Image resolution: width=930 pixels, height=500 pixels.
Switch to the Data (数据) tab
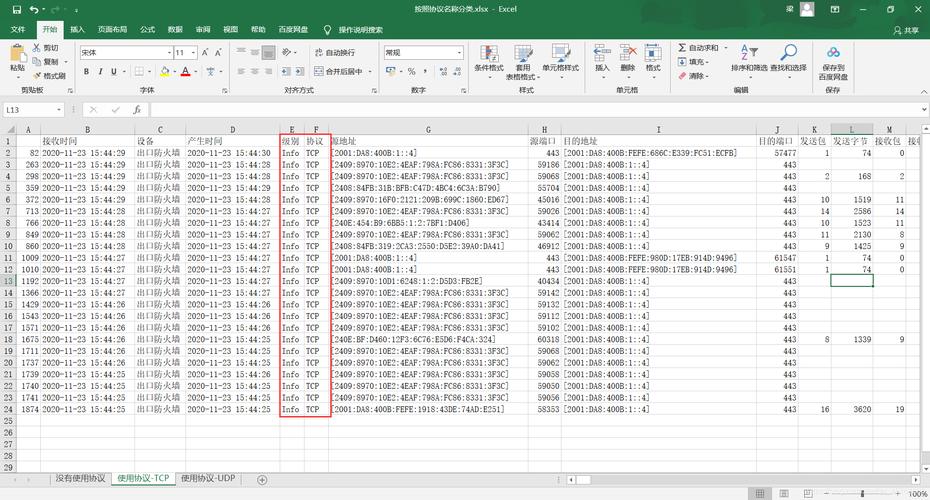coord(175,29)
